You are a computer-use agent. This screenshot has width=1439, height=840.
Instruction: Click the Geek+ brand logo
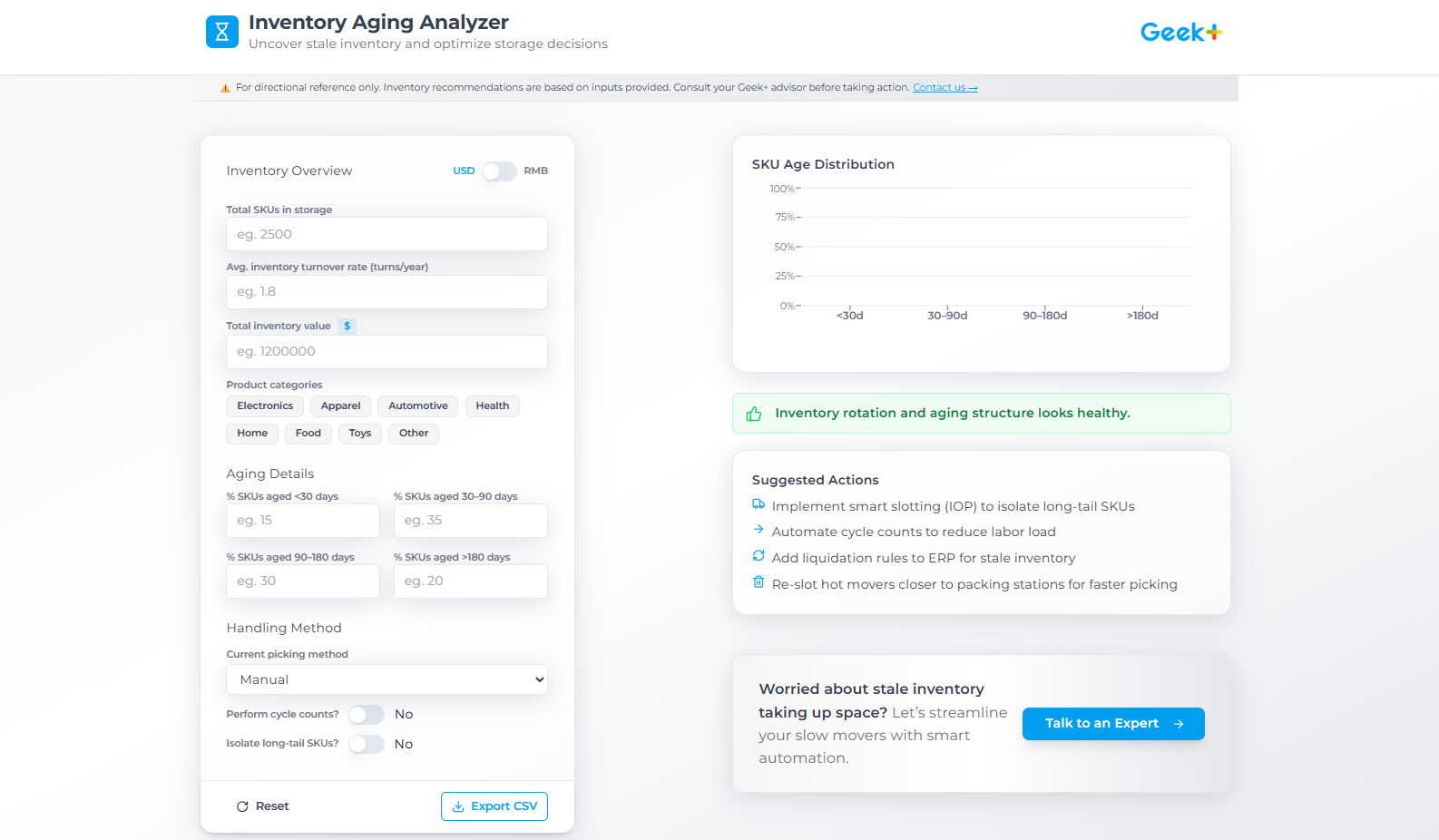(1181, 33)
